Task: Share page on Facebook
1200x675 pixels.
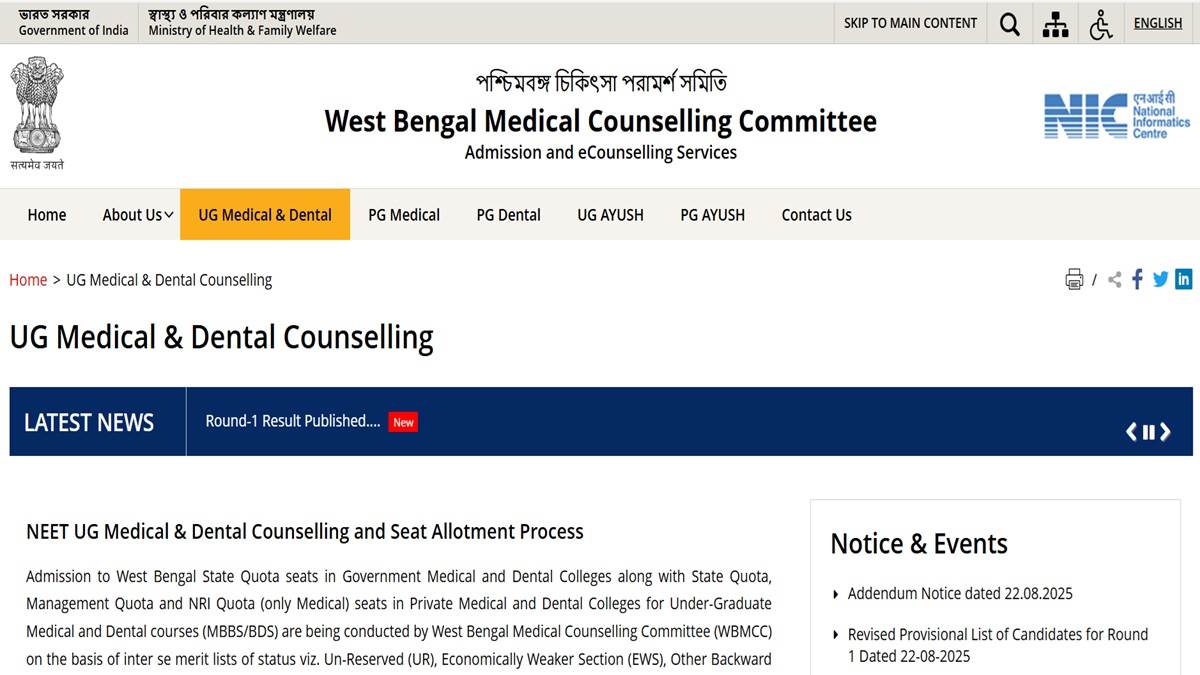Action: [1138, 279]
